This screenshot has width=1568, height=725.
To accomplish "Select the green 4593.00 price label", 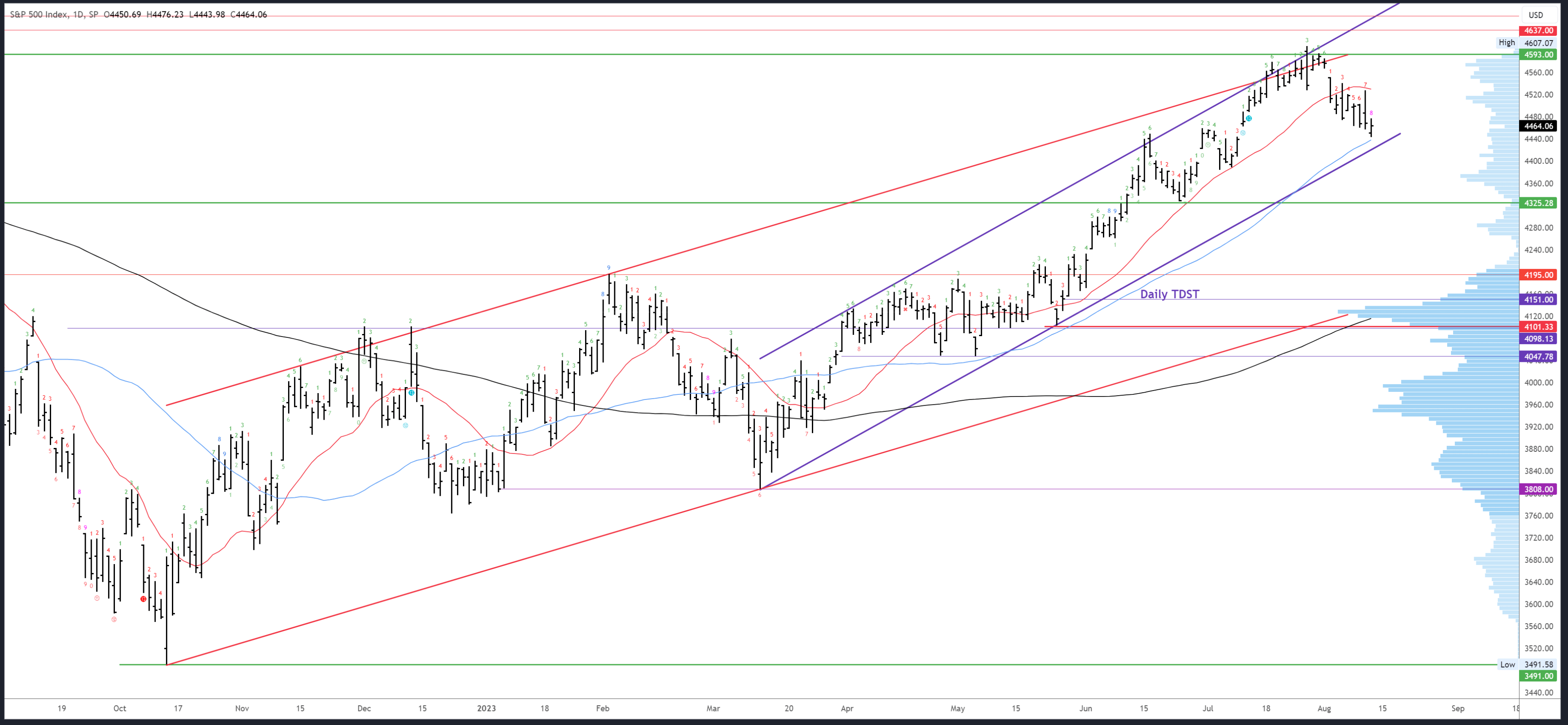I will (x=1538, y=55).
